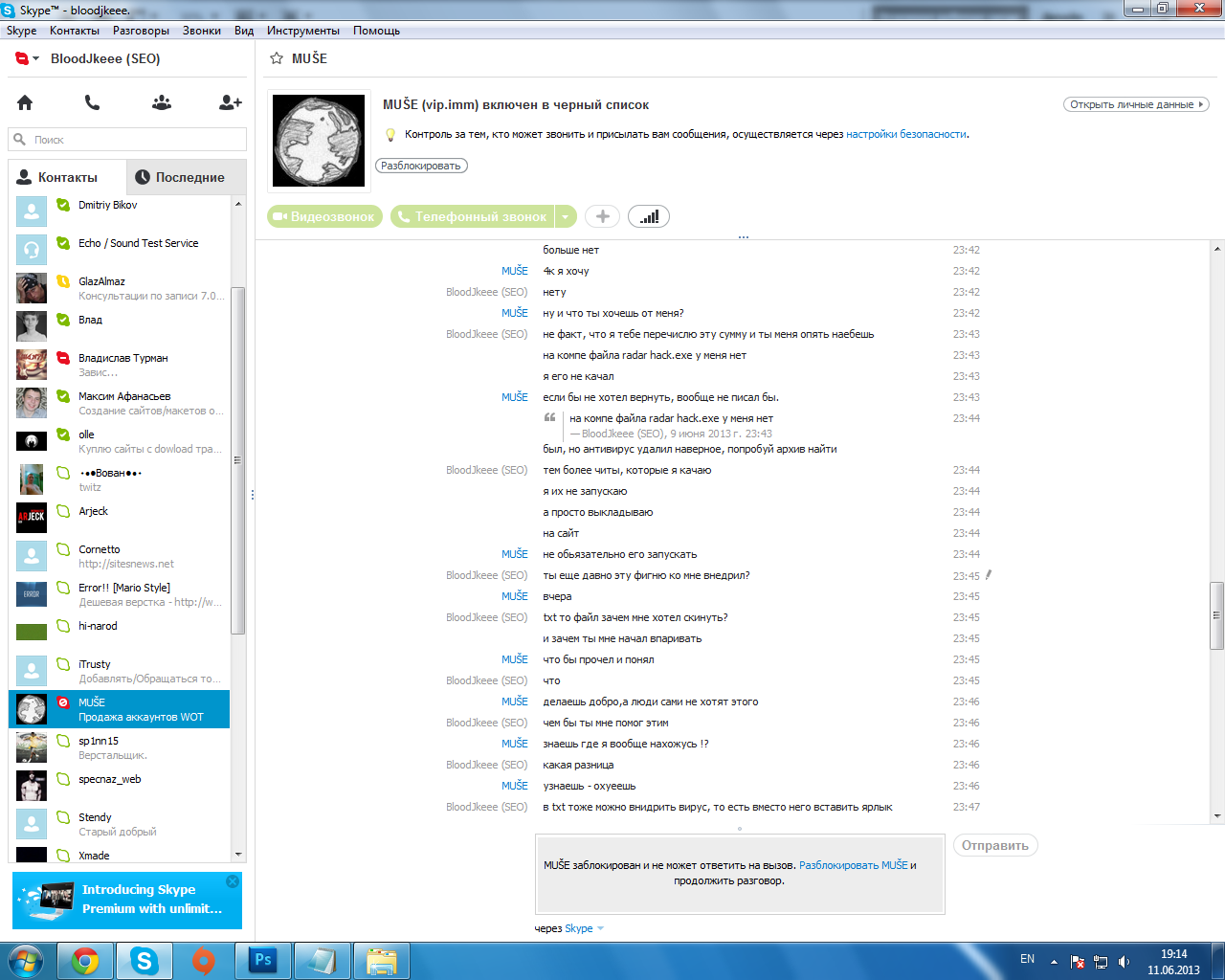This screenshot has width=1225, height=980.
Task: Click the Skype taskbar icon
Action: click(x=145, y=961)
